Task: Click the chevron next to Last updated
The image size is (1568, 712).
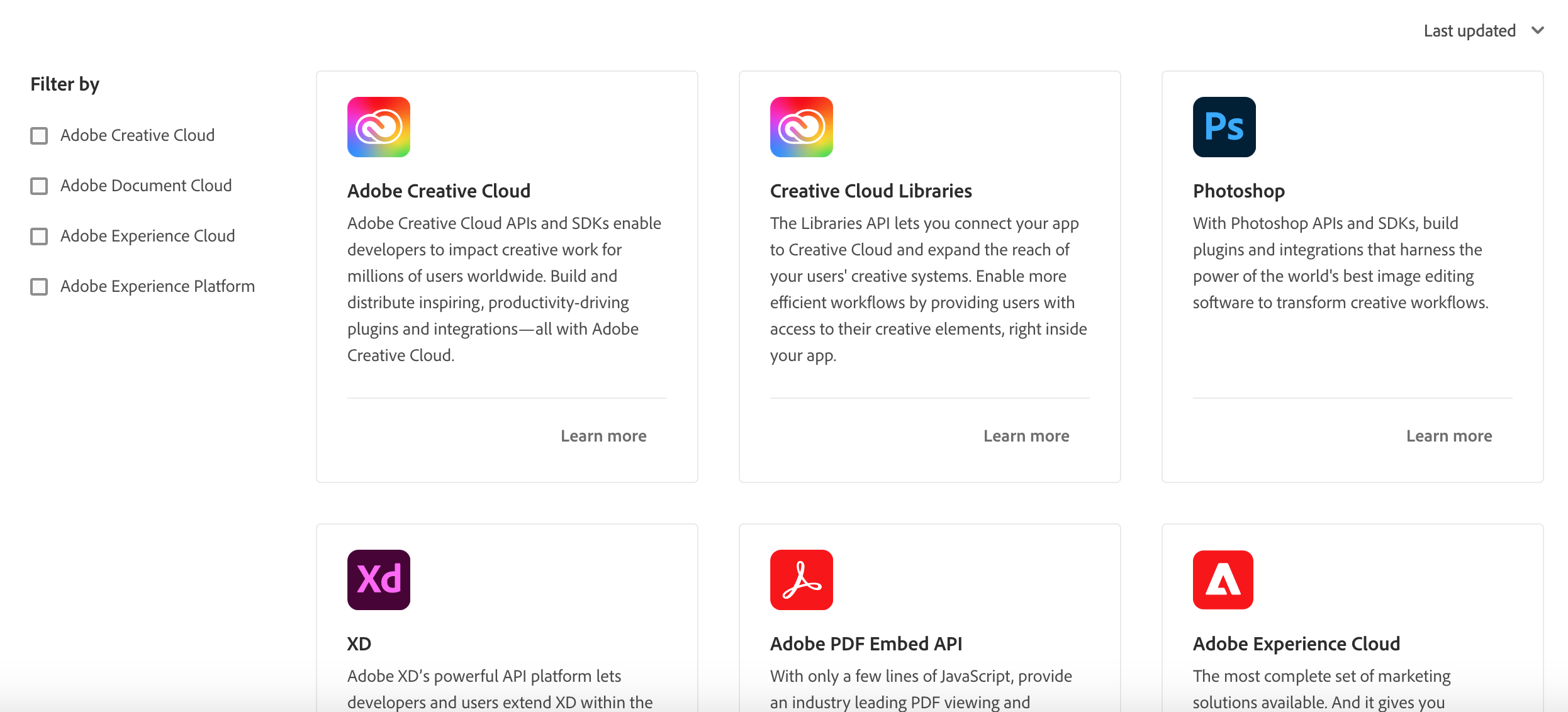Action: [x=1538, y=31]
